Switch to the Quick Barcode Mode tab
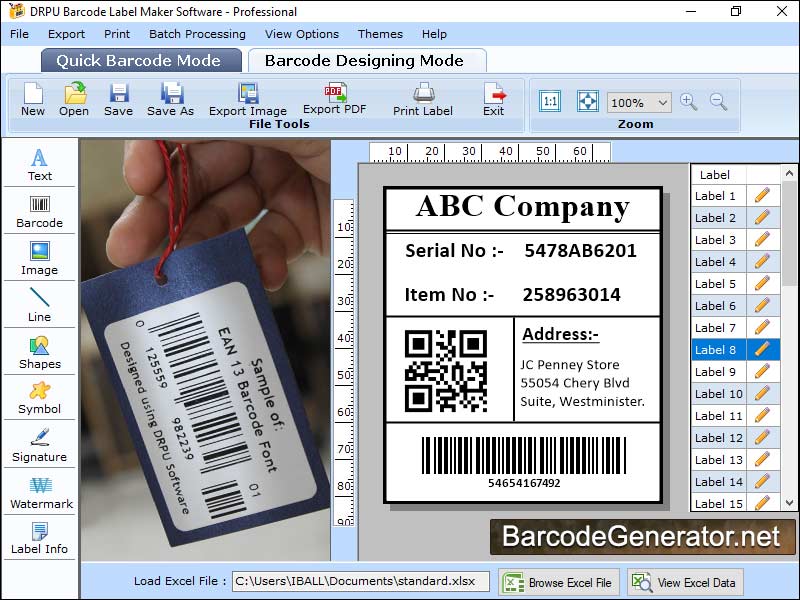 coord(140,60)
